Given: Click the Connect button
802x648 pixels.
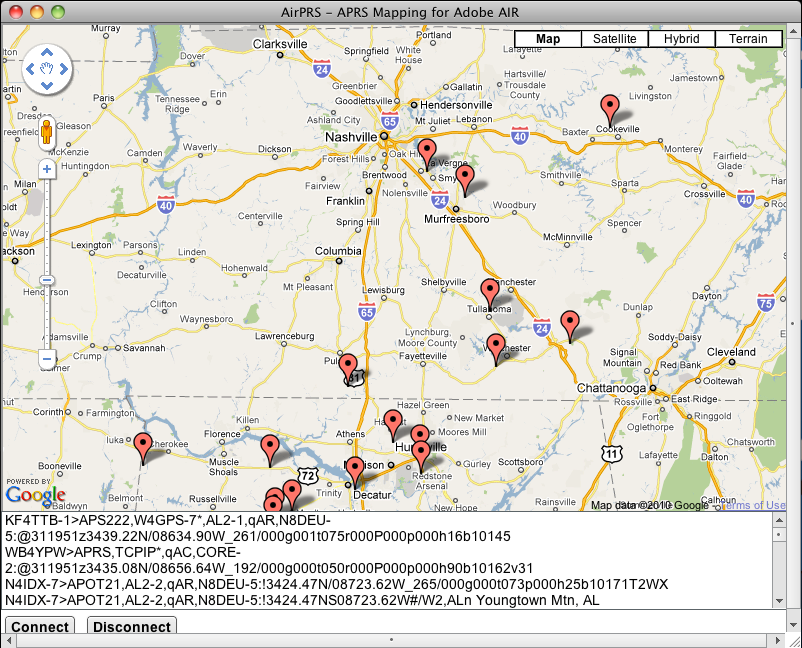Looking at the screenshot, I should pos(40,627).
